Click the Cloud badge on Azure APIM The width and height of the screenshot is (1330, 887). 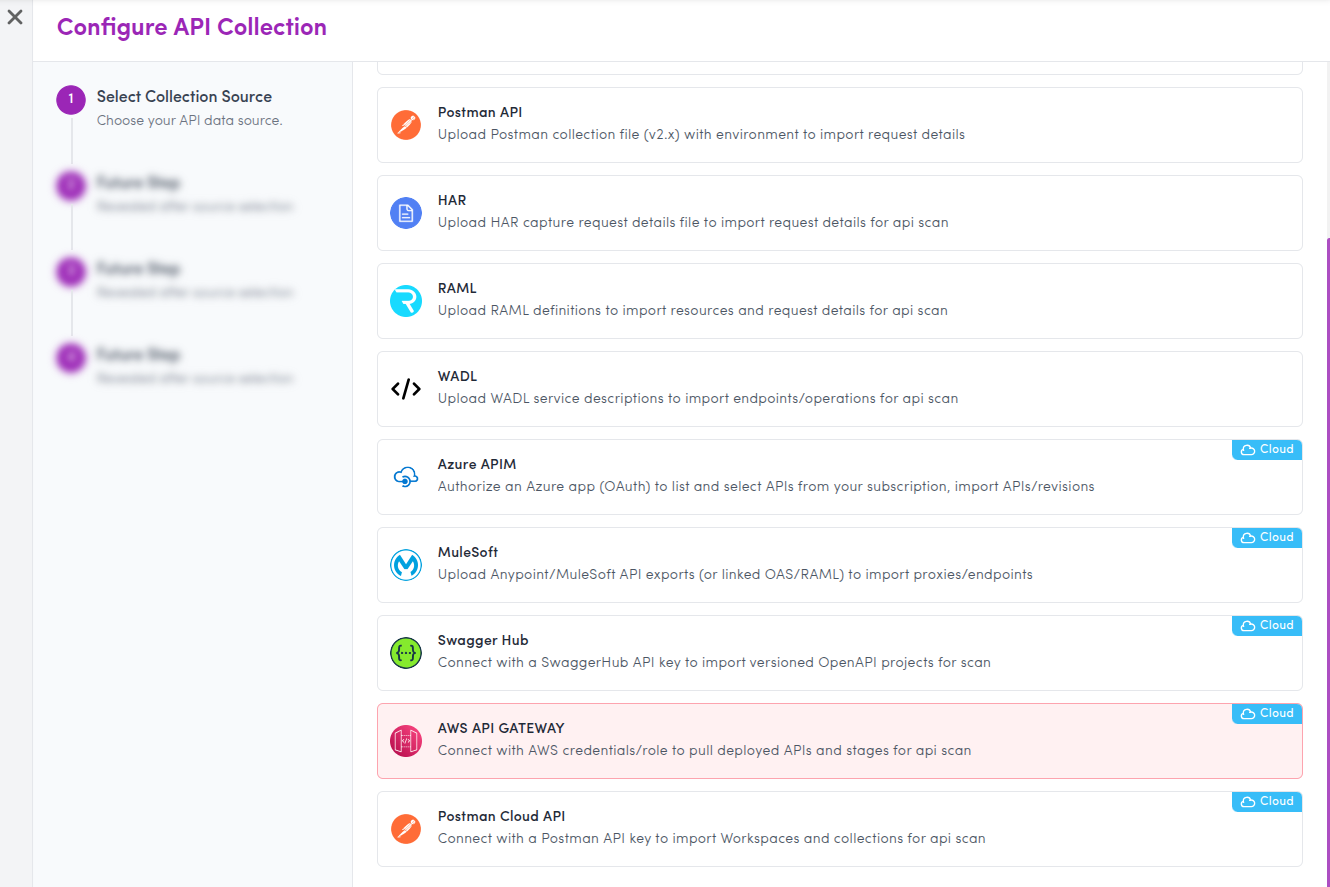coord(1266,450)
